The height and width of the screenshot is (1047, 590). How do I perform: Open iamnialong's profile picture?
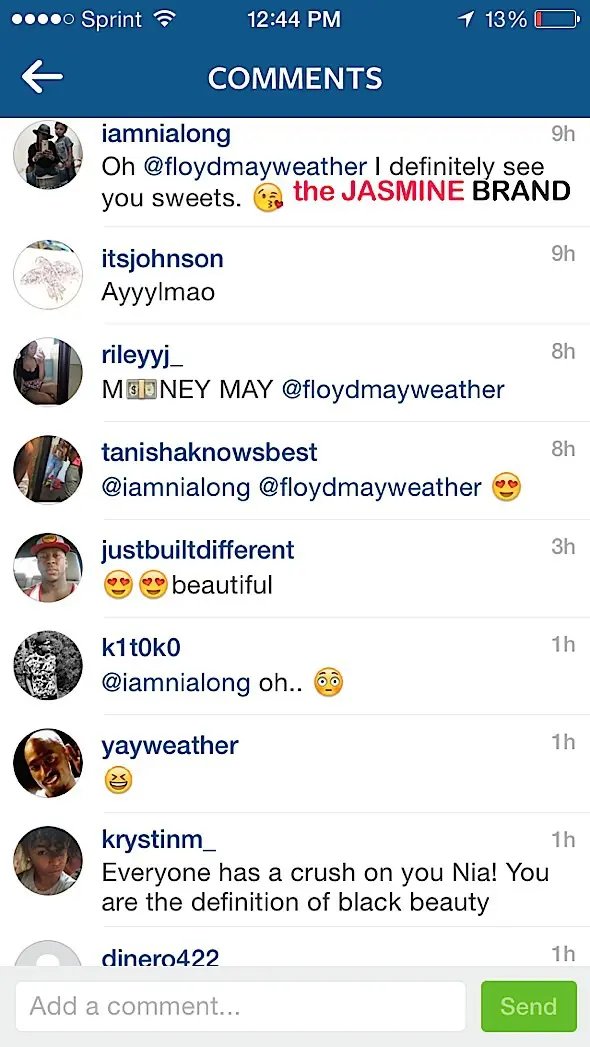(x=48, y=154)
